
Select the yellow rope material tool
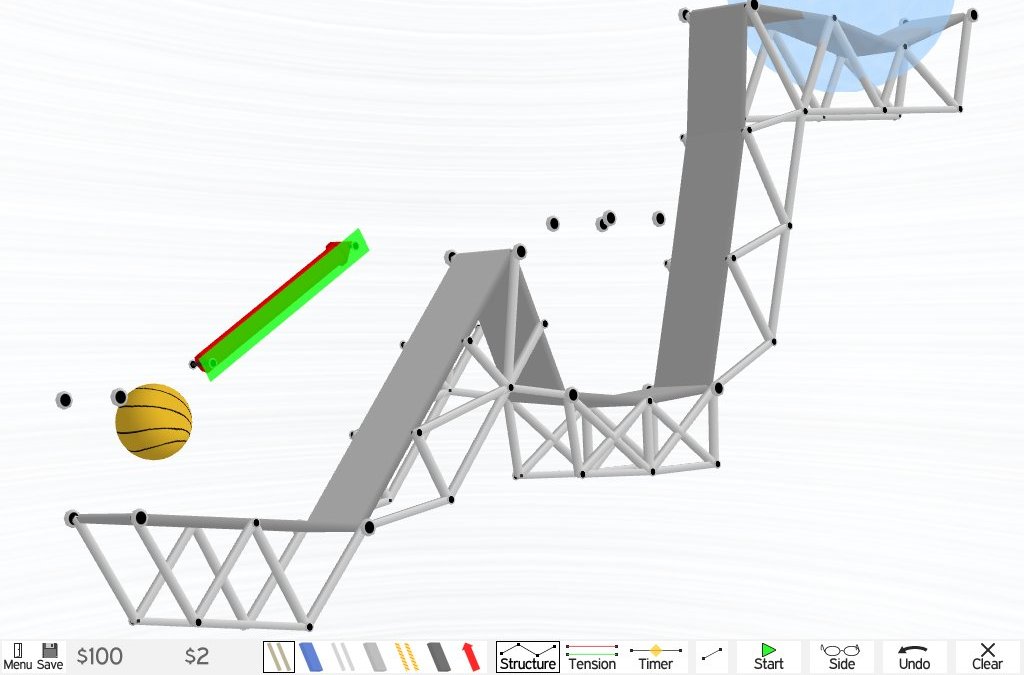tap(407, 657)
